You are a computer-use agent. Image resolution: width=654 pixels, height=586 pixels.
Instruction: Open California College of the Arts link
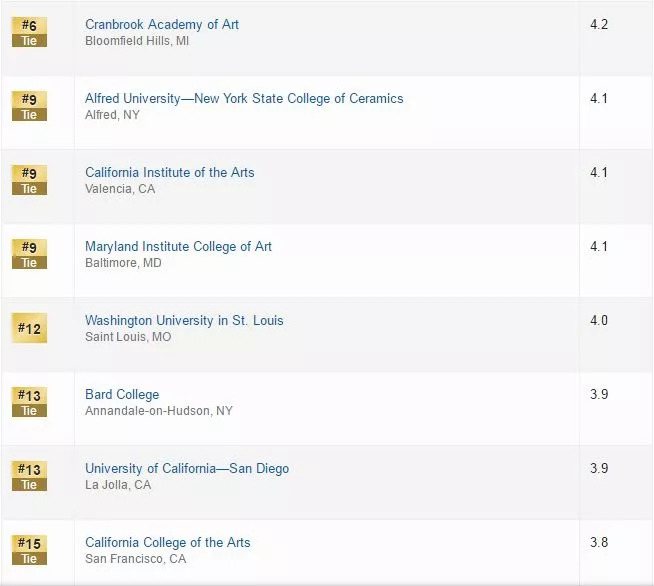pyautogui.click(x=168, y=542)
